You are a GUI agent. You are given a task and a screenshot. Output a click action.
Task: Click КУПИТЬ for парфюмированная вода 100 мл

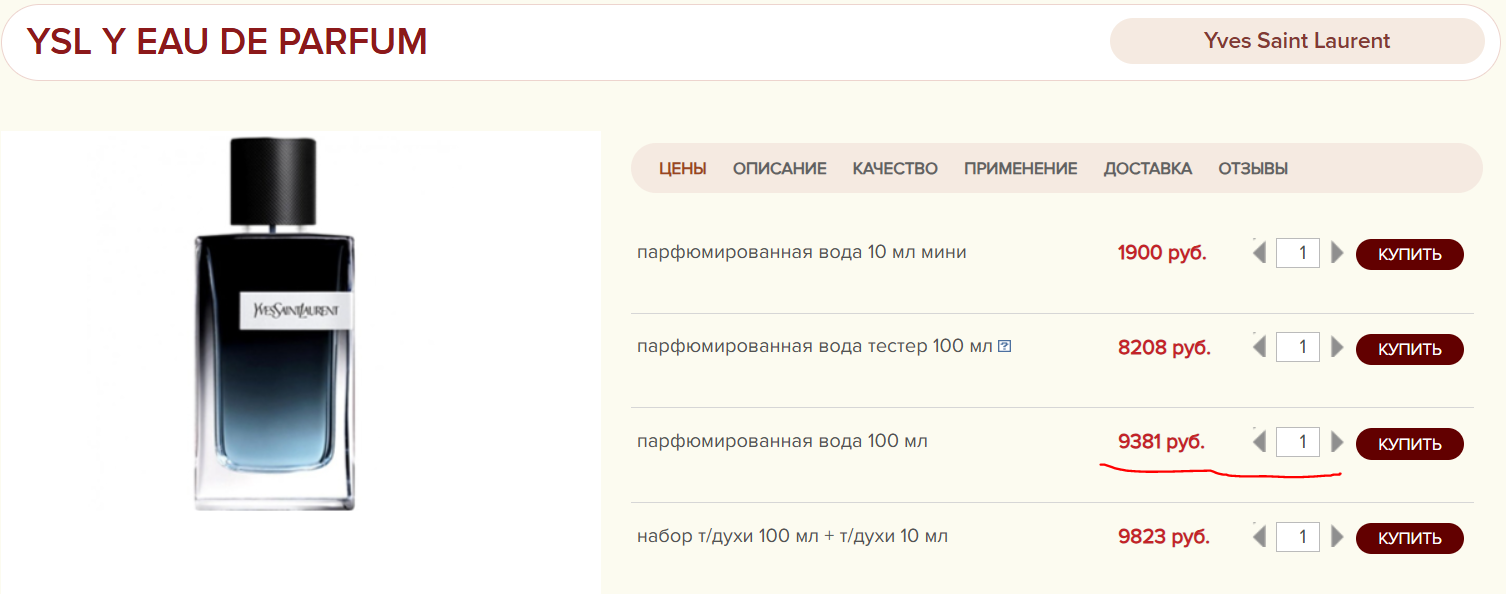click(x=1410, y=444)
